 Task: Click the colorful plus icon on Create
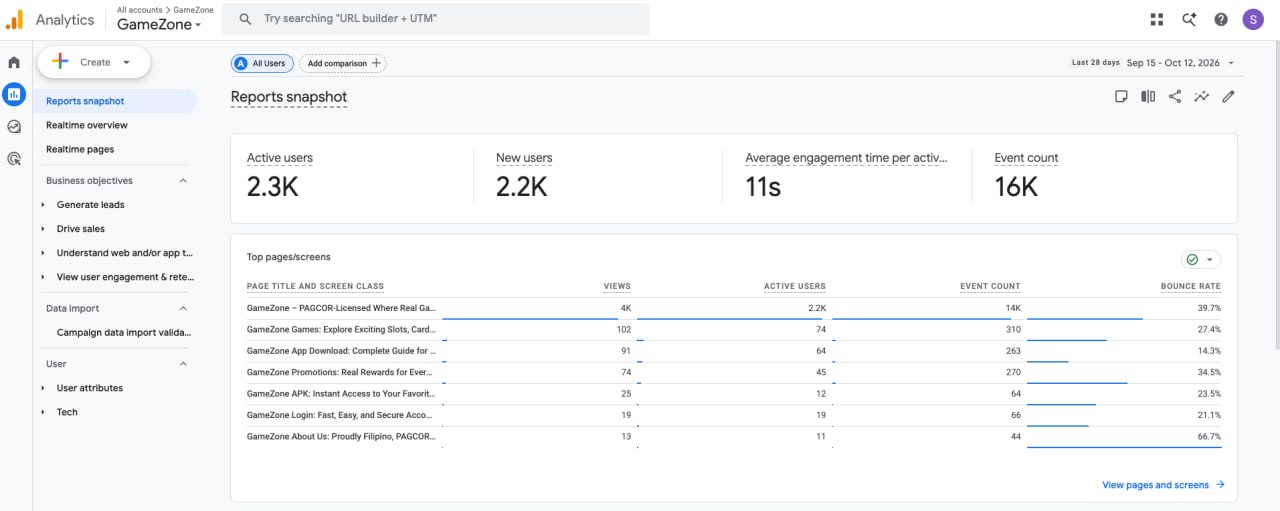(x=60, y=62)
